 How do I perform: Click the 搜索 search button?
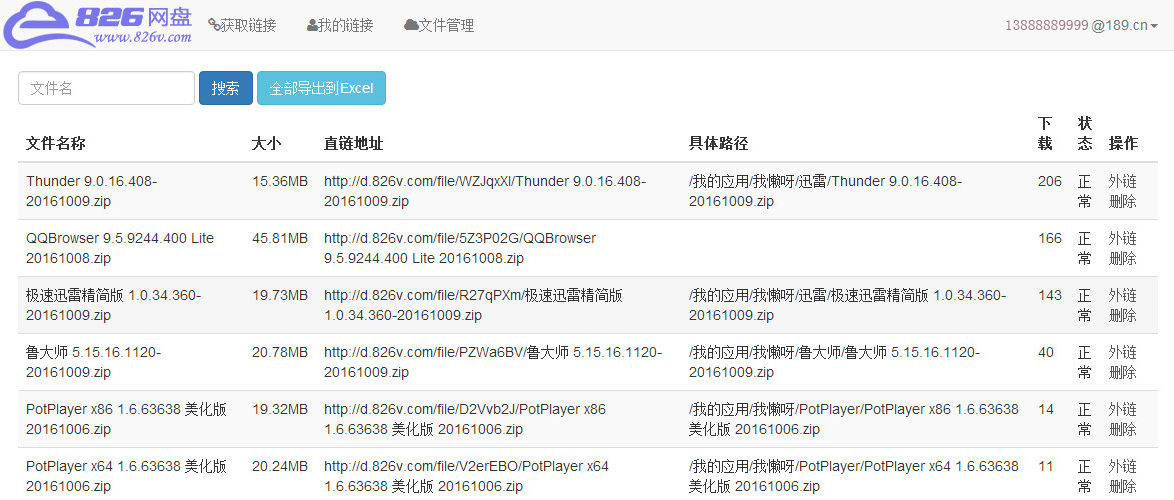pyautogui.click(x=225, y=88)
